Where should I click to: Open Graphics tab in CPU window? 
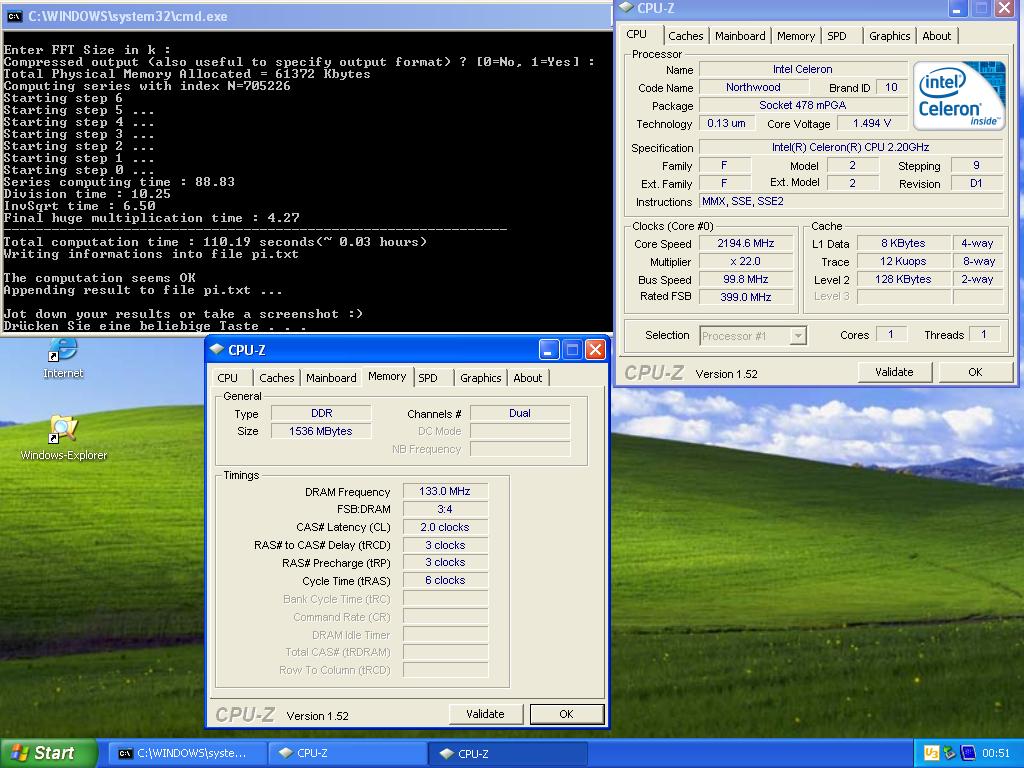click(889, 36)
